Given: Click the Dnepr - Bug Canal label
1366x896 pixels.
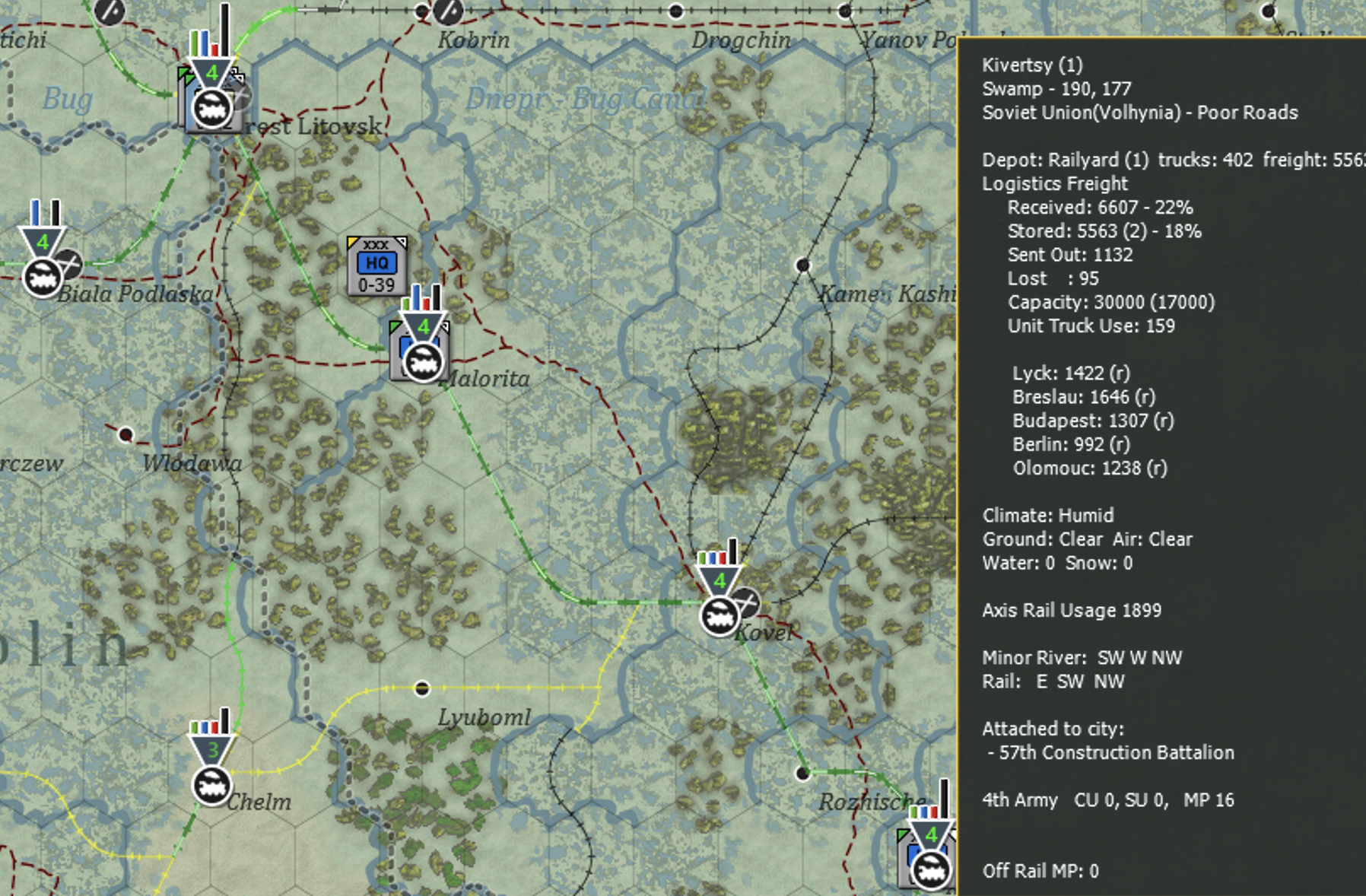Looking at the screenshot, I should [586, 99].
